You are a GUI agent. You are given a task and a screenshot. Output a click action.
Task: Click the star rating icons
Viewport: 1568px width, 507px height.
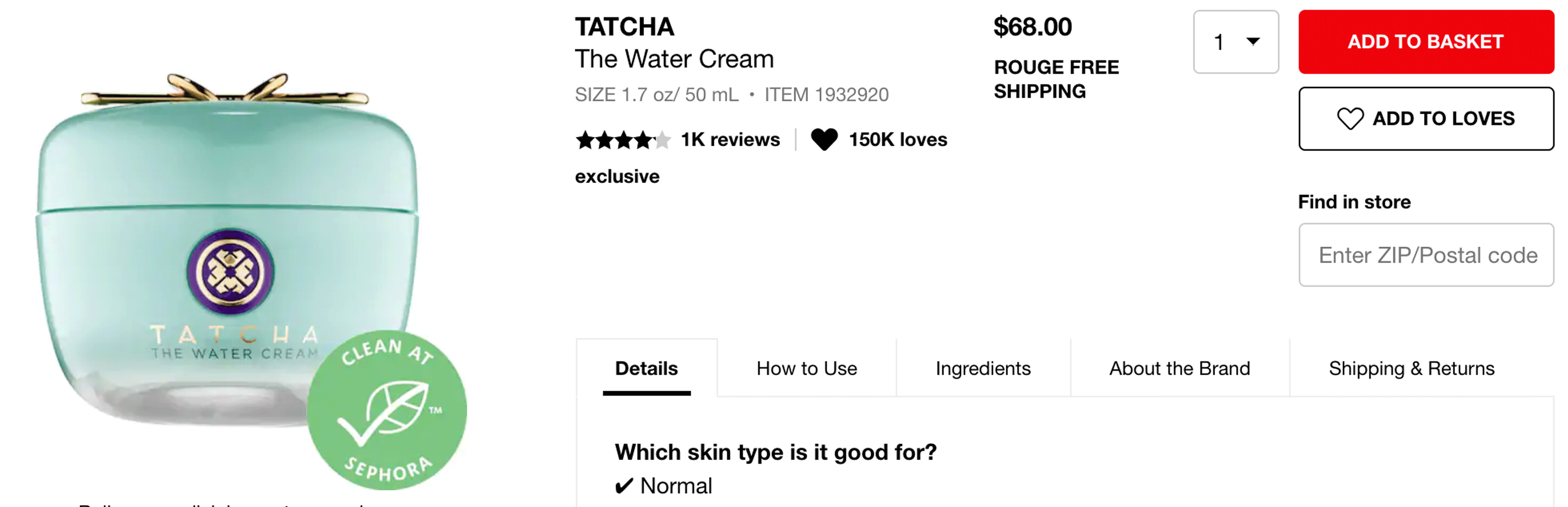tap(623, 140)
